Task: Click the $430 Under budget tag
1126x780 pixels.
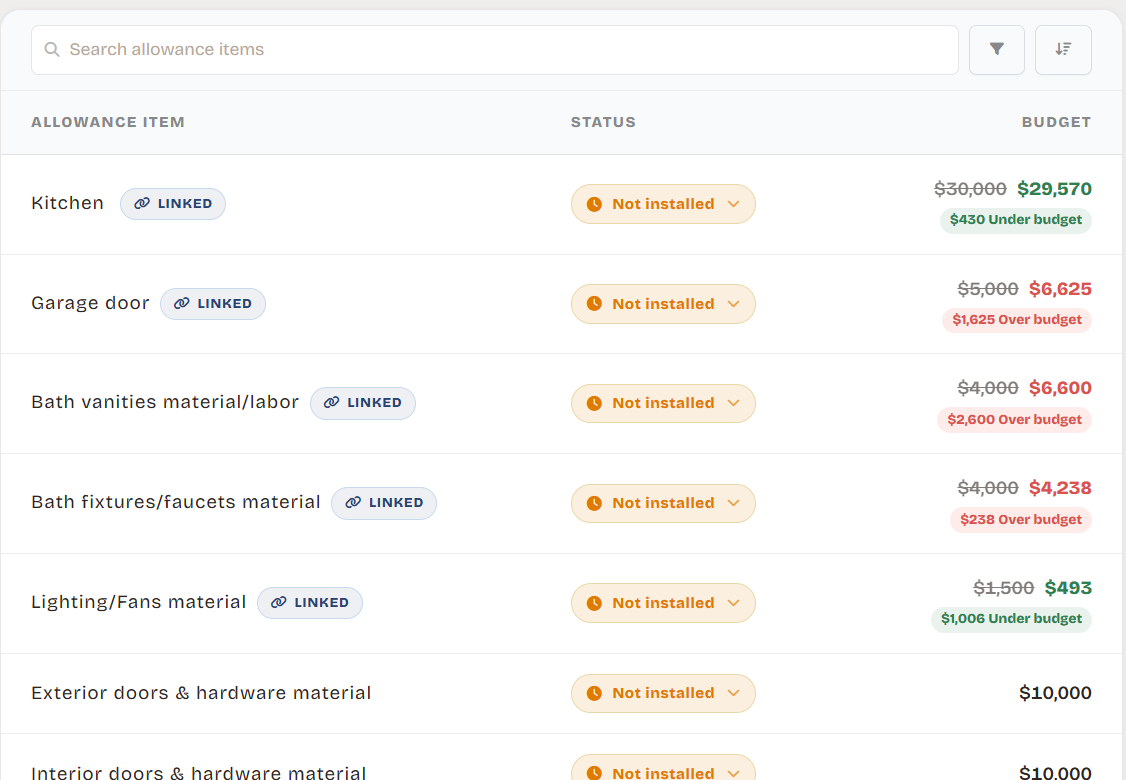Action: [x=1015, y=220]
